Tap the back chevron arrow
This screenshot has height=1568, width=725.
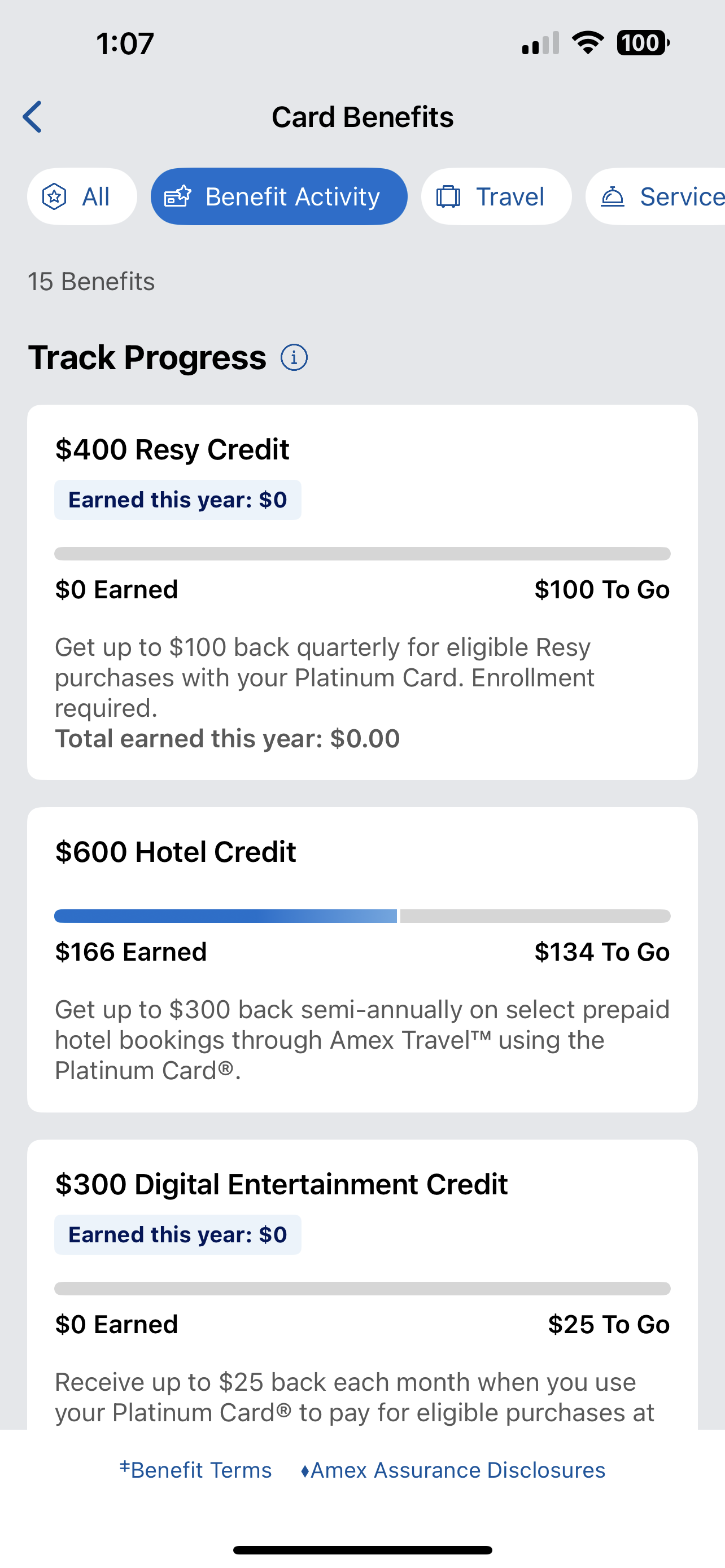(33, 116)
